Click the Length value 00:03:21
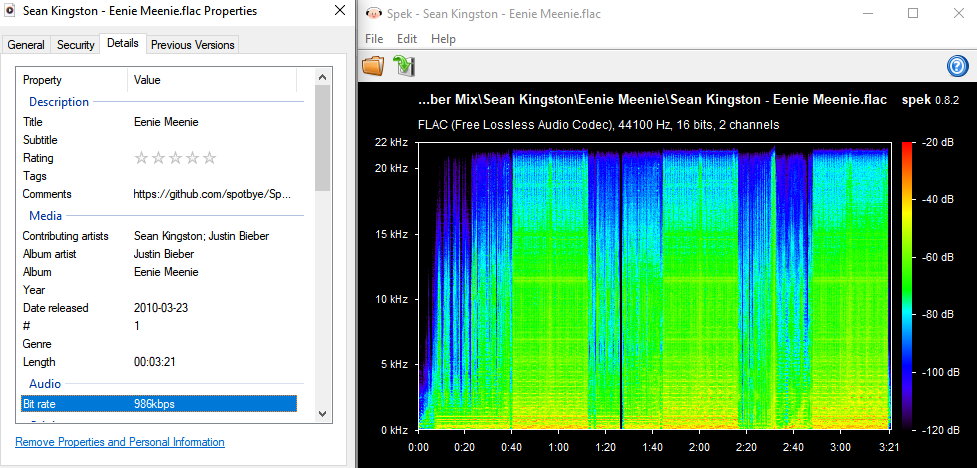This screenshot has width=977, height=468. tap(156, 362)
